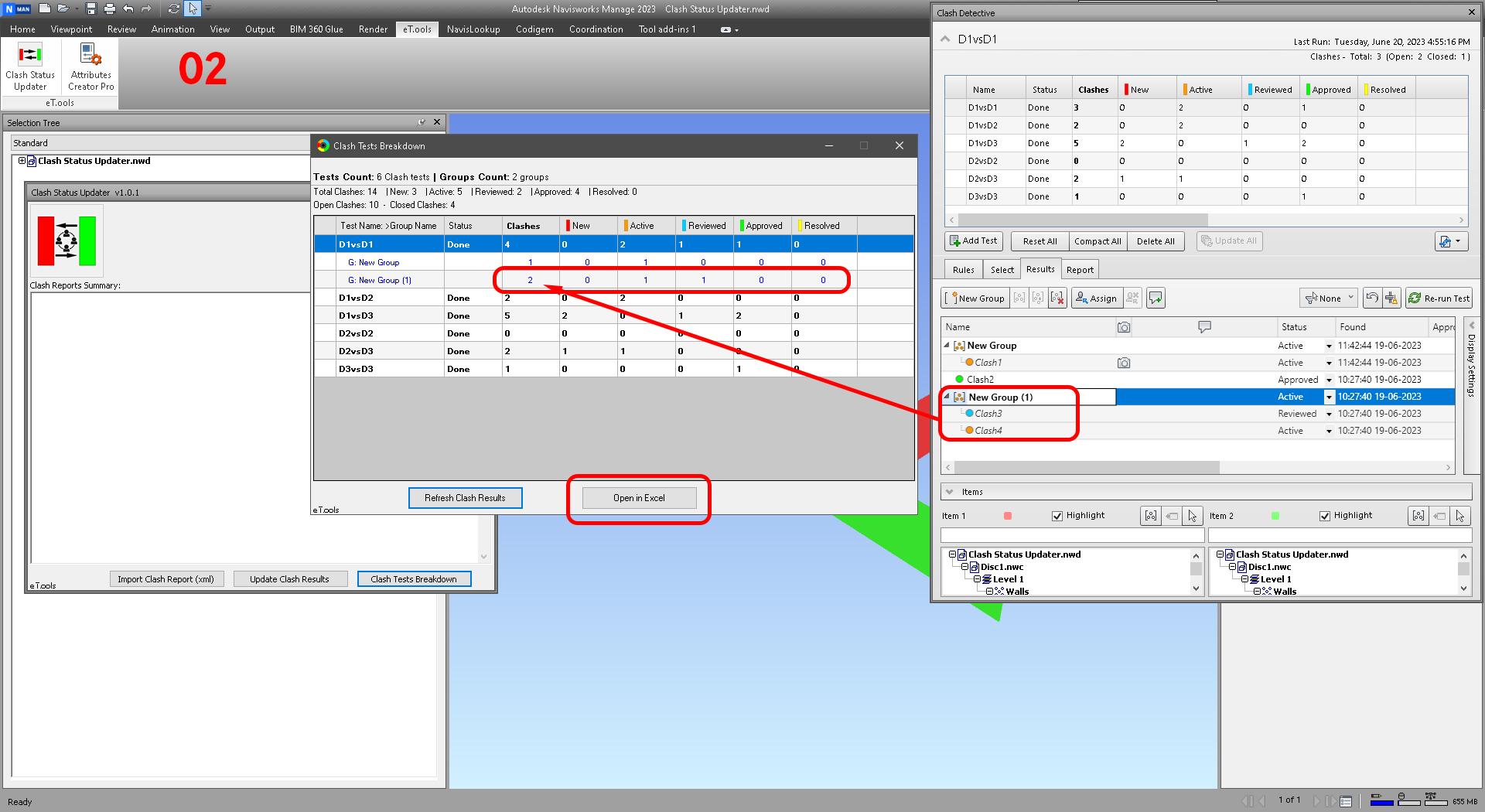The height and width of the screenshot is (812, 1485).
Task: Launch Attributes Creator Pro
Action: (91, 67)
